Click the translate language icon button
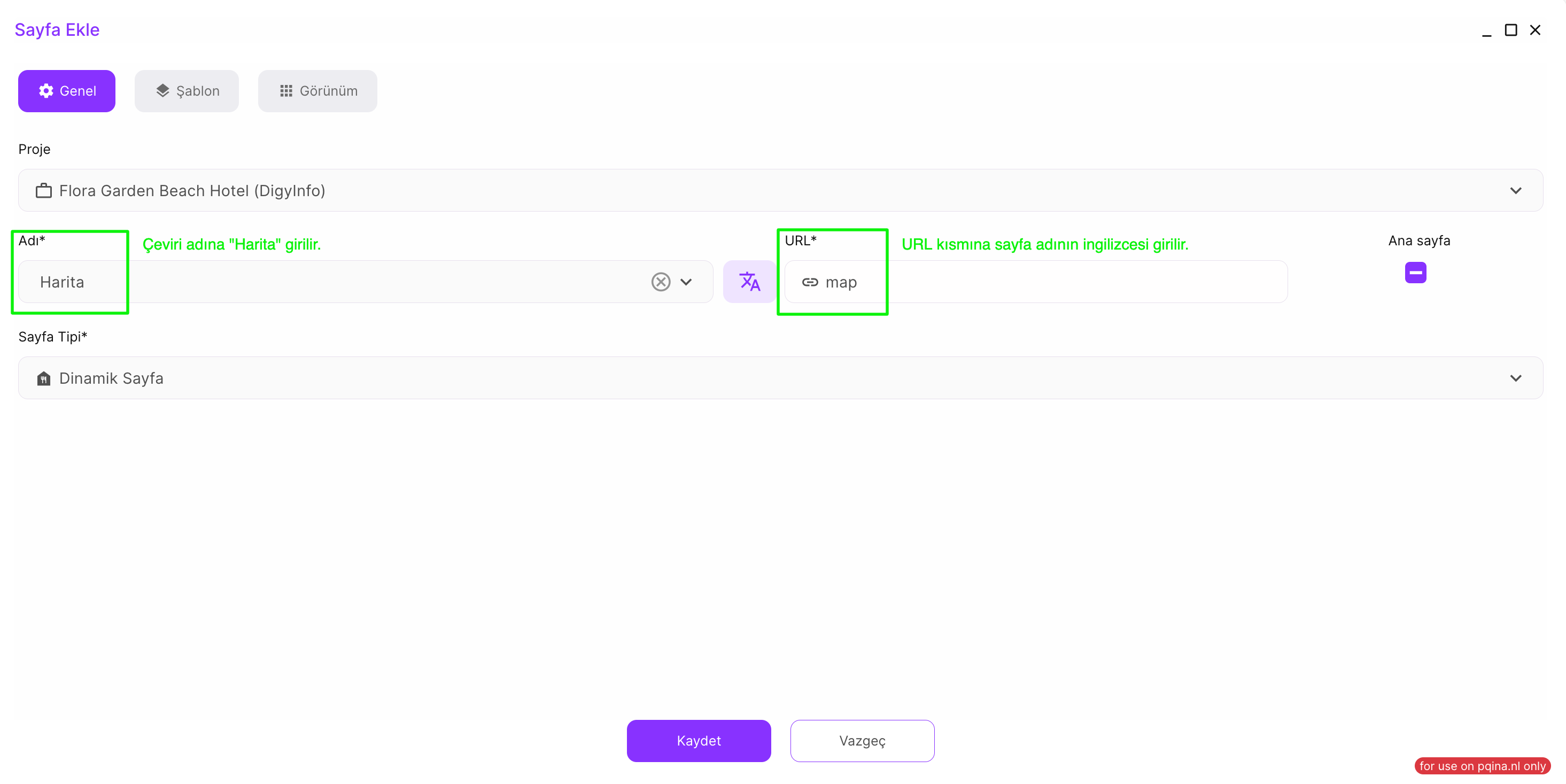Image resolution: width=1566 pixels, height=784 pixels. coord(749,282)
